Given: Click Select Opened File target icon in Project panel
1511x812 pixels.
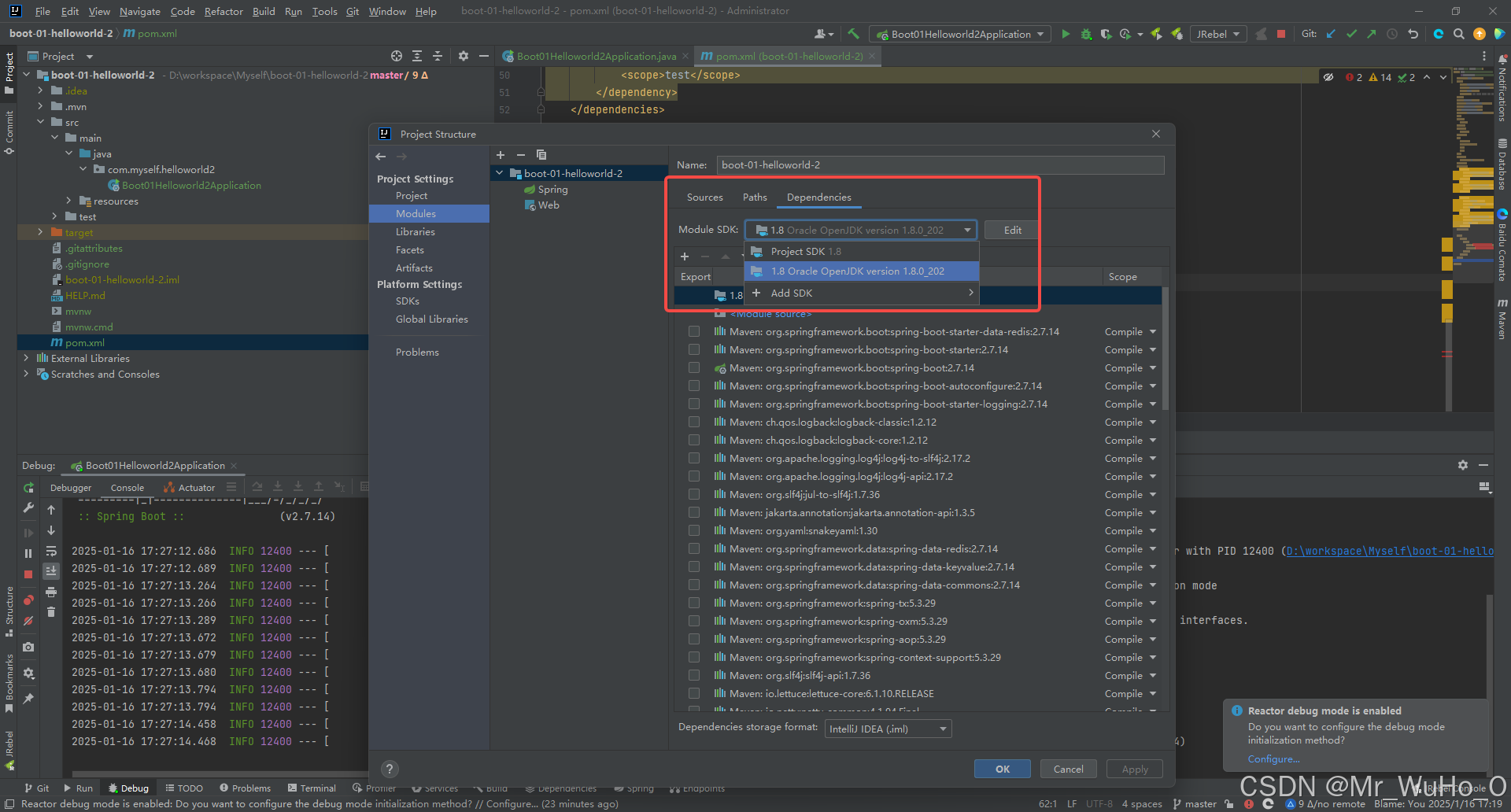Looking at the screenshot, I should [397, 56].
